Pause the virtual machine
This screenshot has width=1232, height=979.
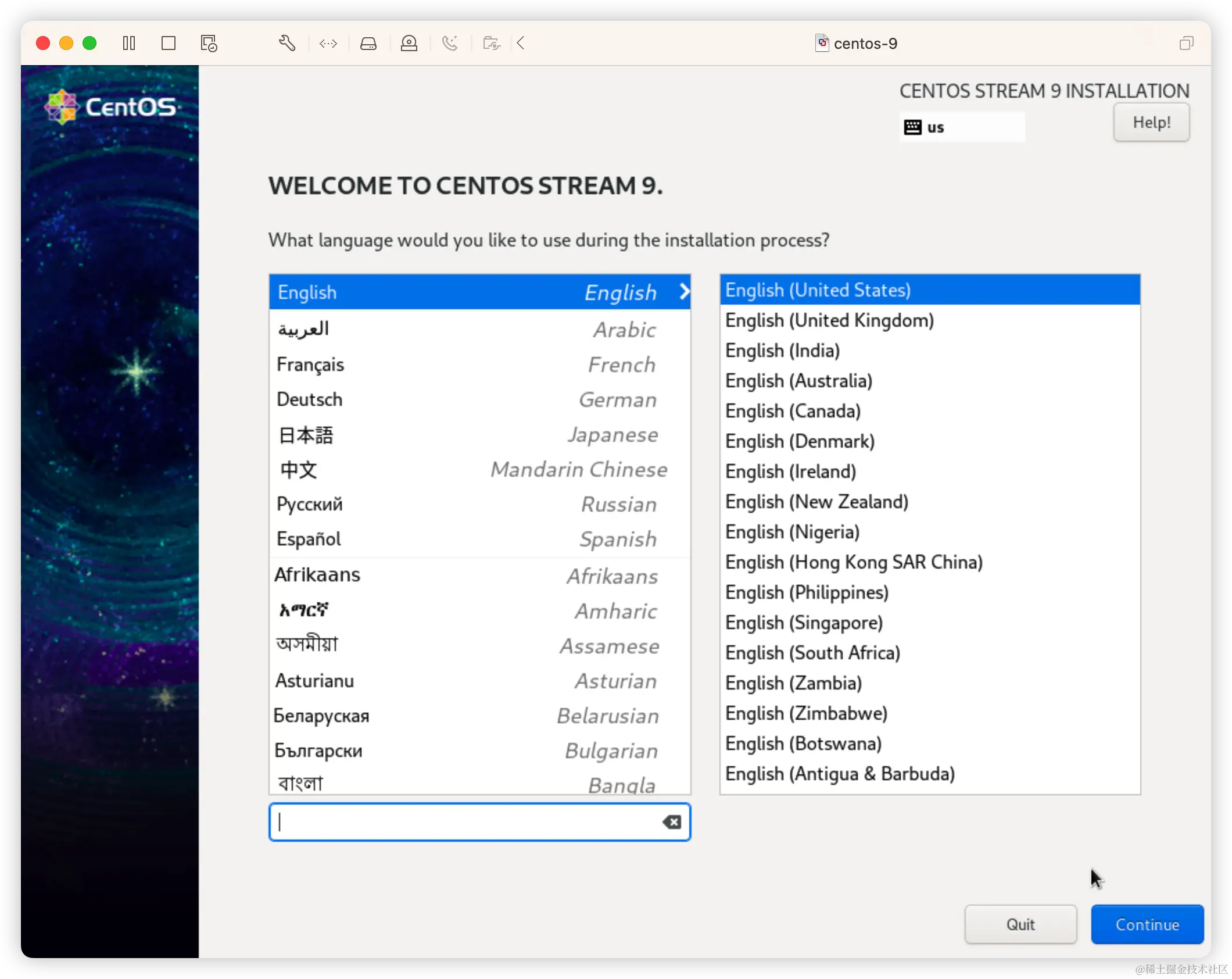[x=129, y=43]
